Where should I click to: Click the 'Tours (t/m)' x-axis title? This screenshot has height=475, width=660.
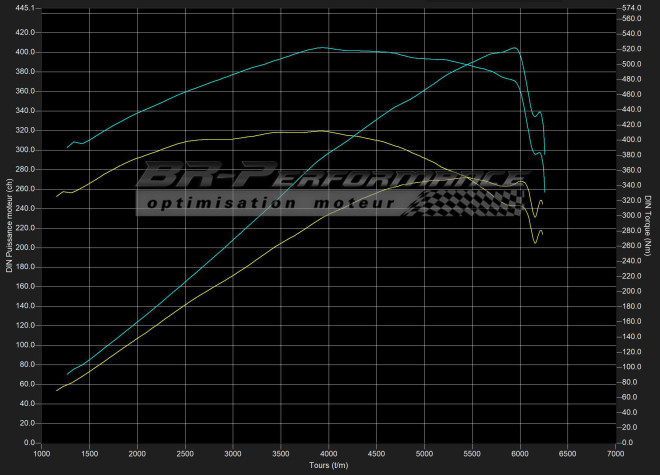tap(328, 465)
